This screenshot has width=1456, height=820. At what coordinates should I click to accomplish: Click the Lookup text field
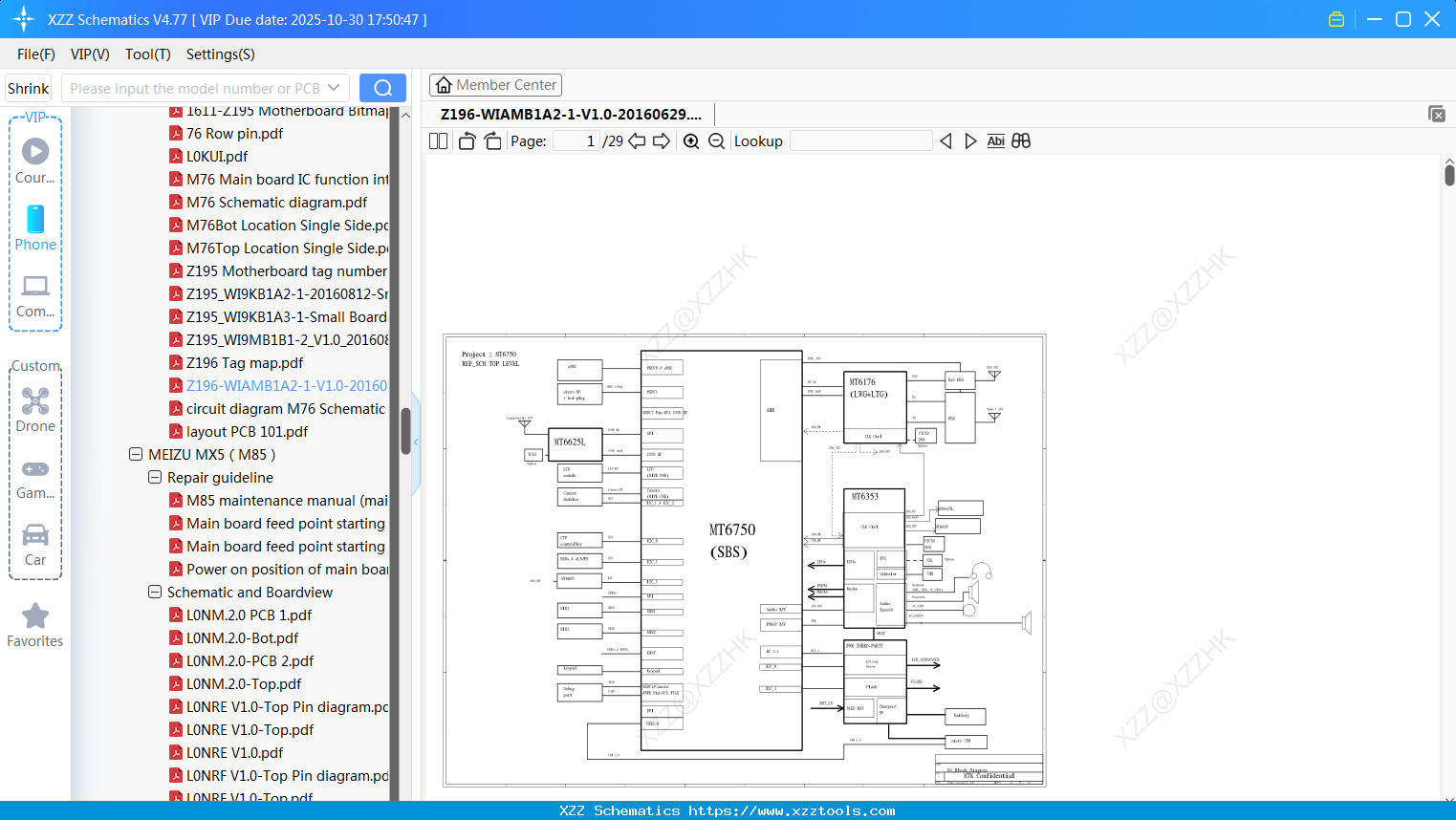(860, 141)
